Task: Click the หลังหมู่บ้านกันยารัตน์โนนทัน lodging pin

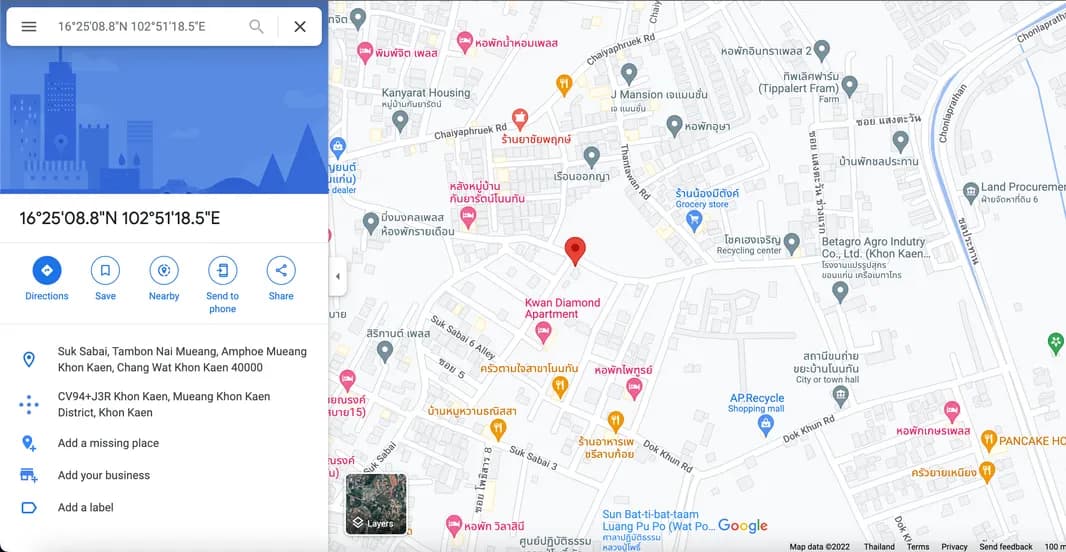Action: click(x=467, y=218)
